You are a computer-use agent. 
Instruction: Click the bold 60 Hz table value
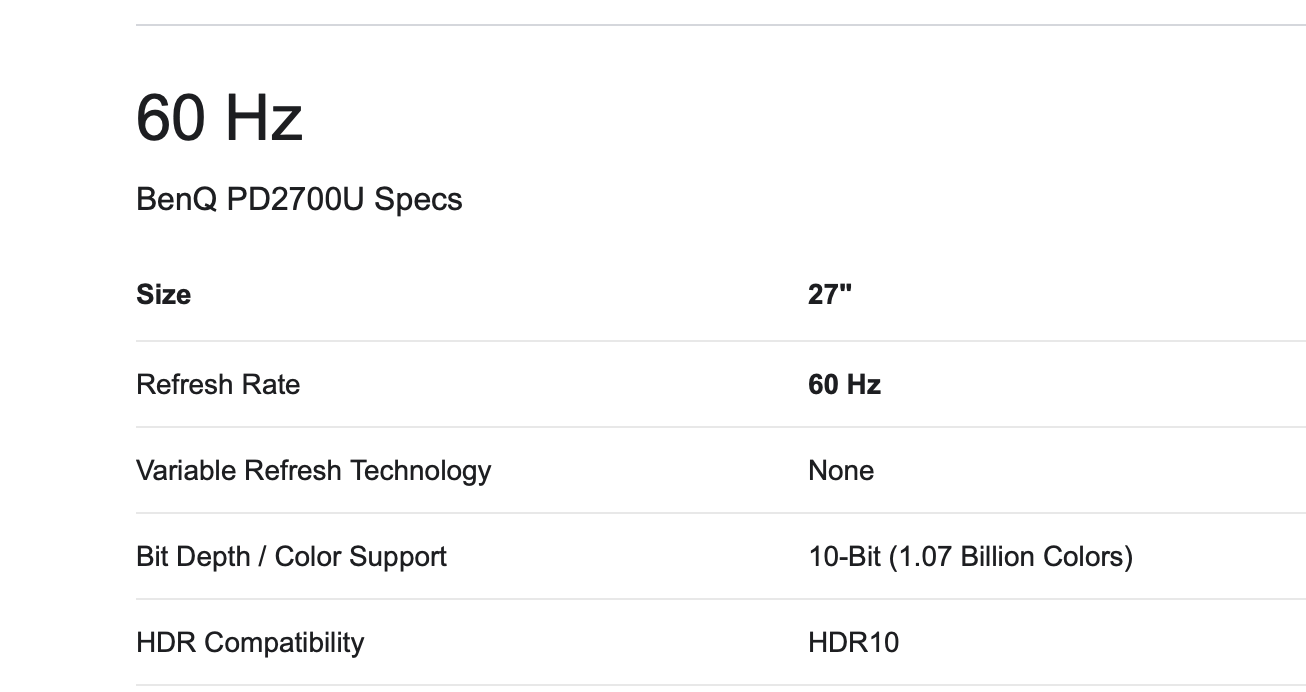844,385
